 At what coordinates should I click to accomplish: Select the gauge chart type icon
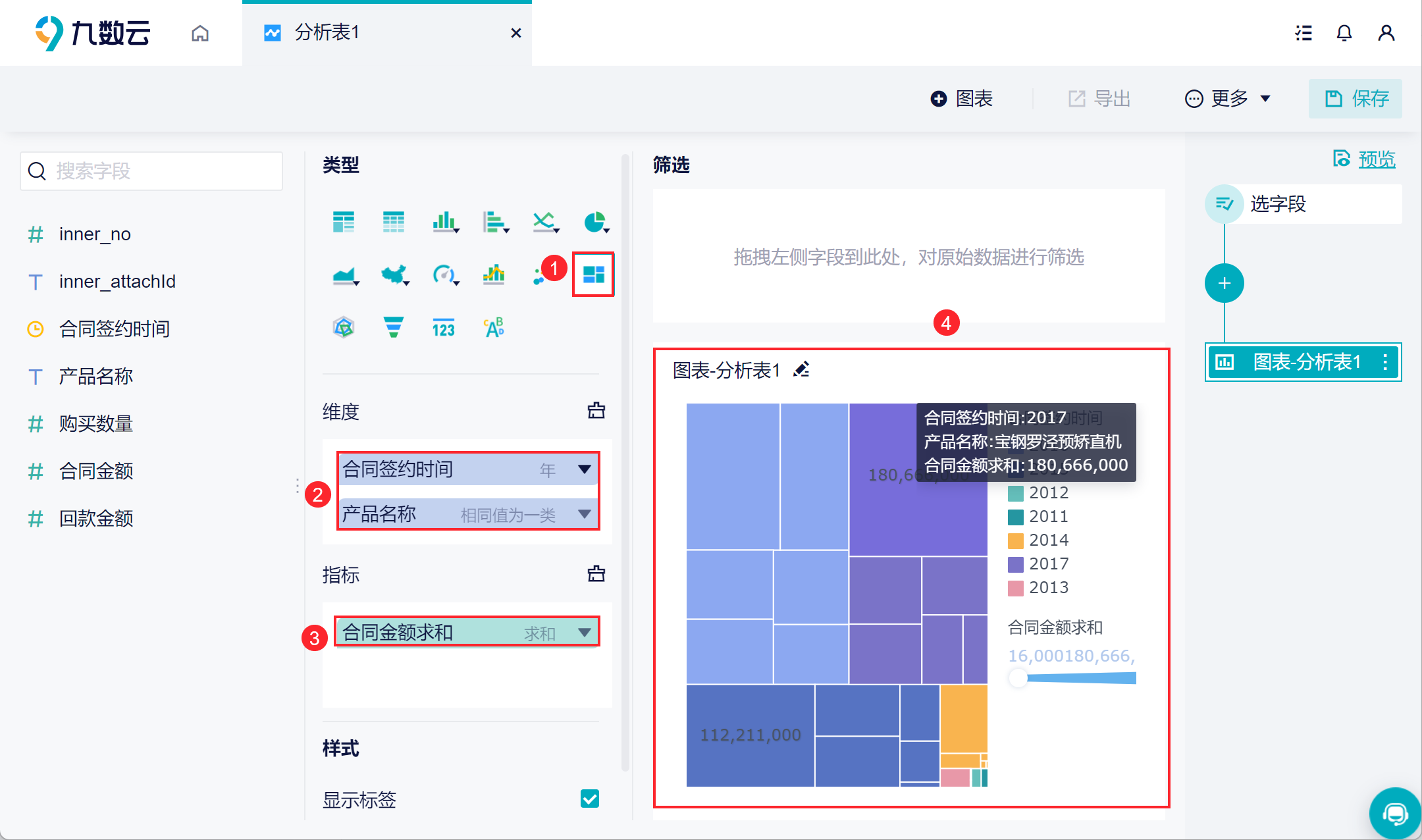(x=444, y=275)
